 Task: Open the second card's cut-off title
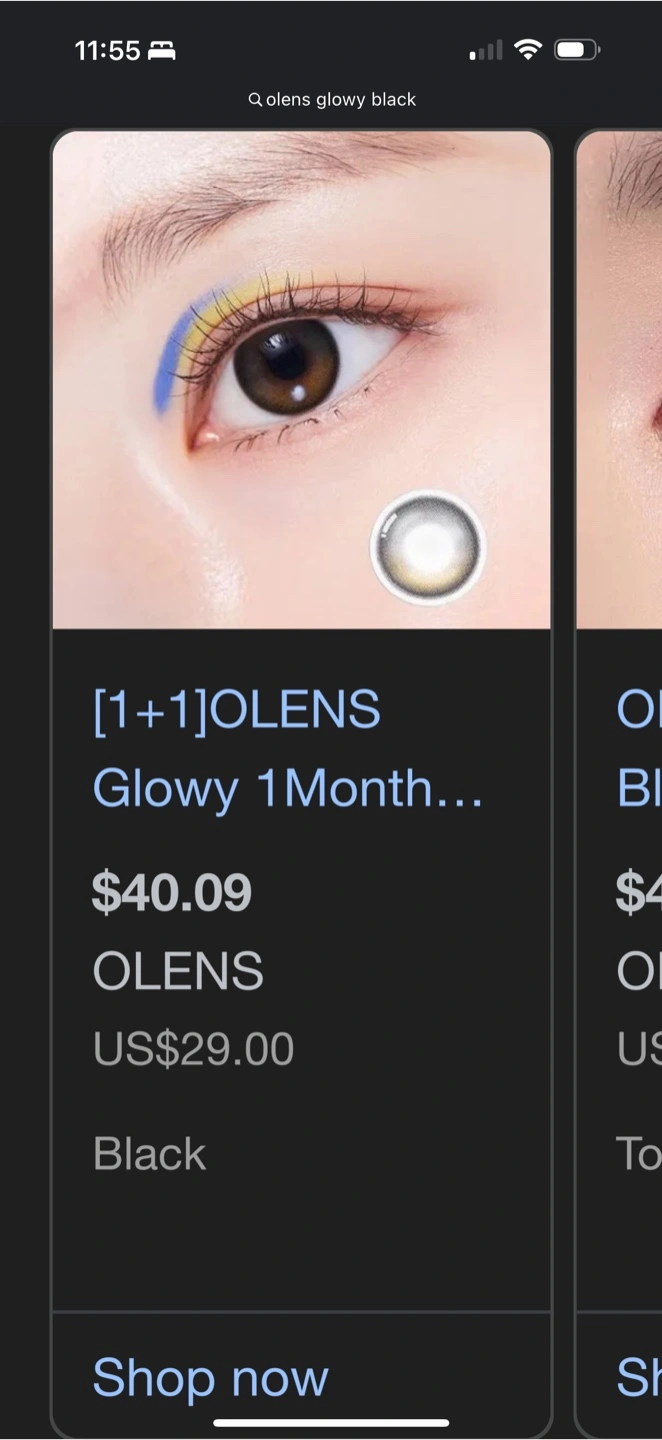[639, 750]
